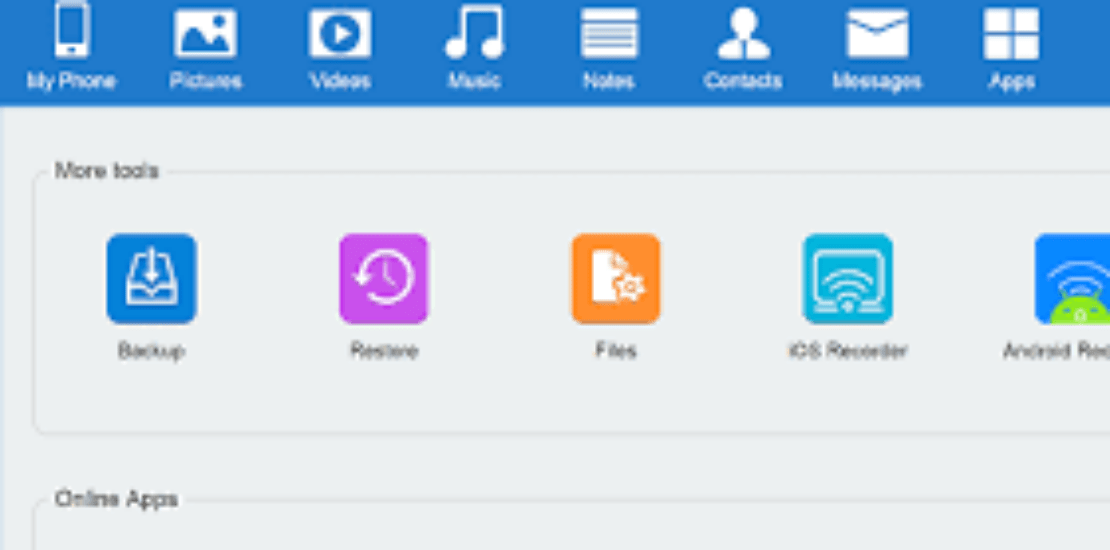Launch the Android Recorder tool icon

tap(1072, 279)
